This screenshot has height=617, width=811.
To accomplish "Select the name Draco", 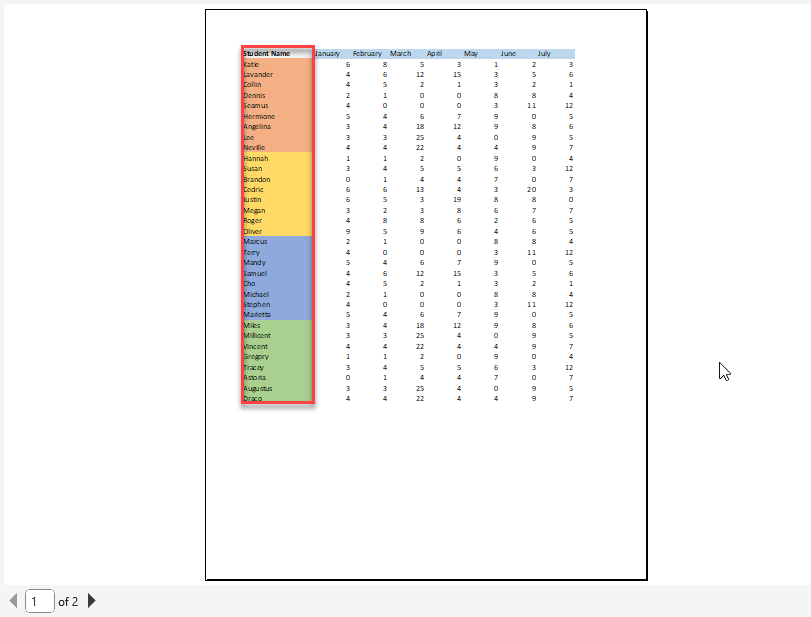I will [252, 399].
